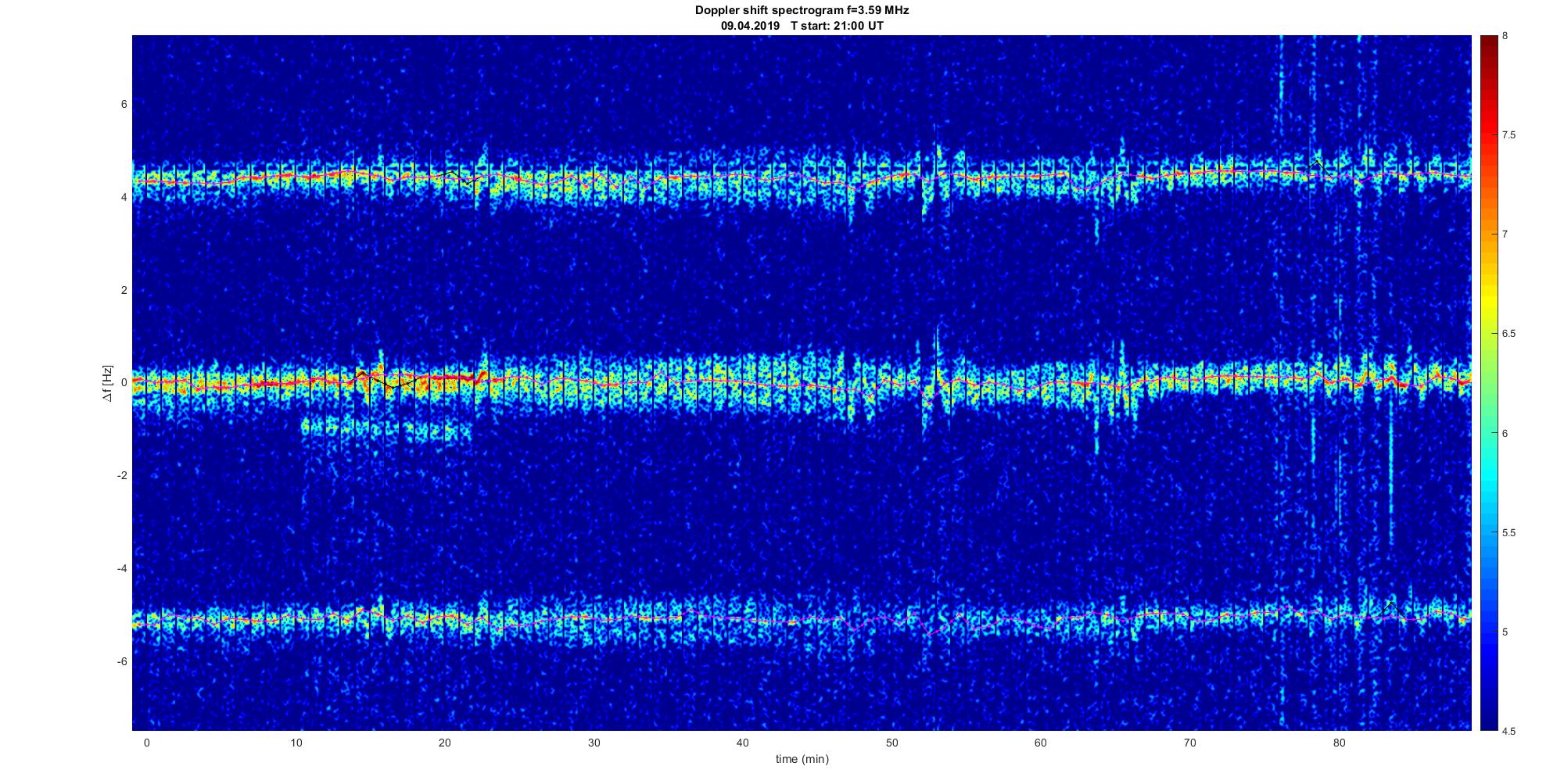Click x-axis tick label '20'

click(x=445, y=743)
